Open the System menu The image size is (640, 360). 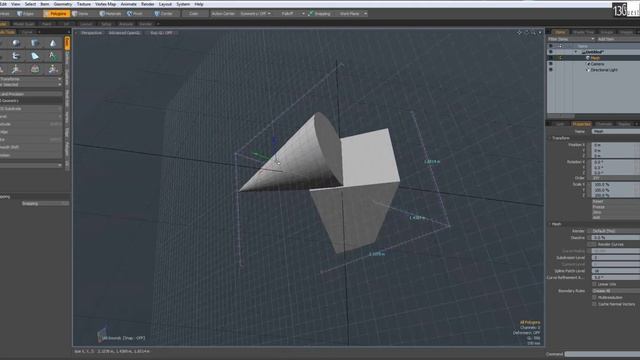click(183, 4)
